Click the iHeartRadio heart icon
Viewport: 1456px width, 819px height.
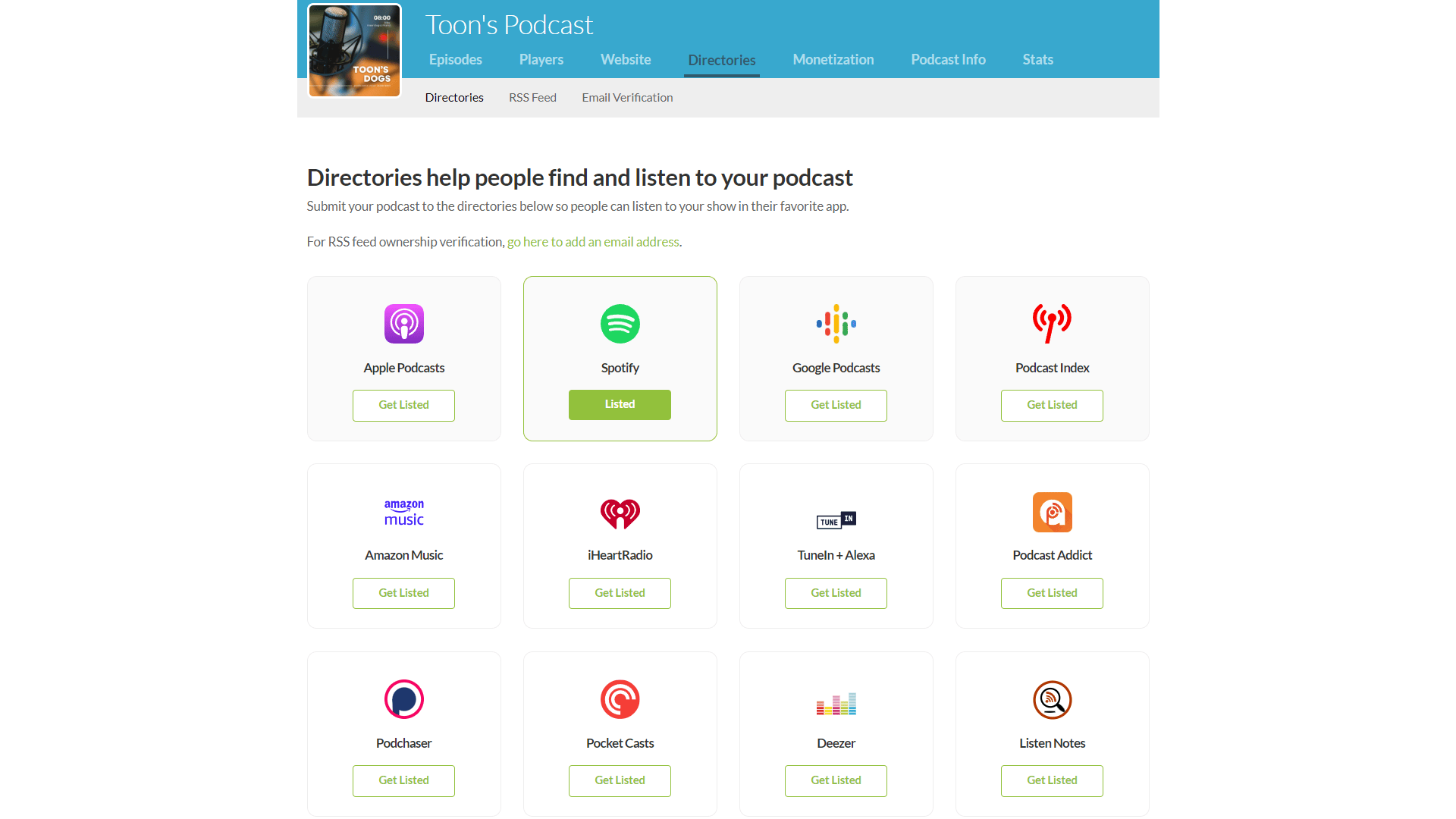tap(620, 513)
